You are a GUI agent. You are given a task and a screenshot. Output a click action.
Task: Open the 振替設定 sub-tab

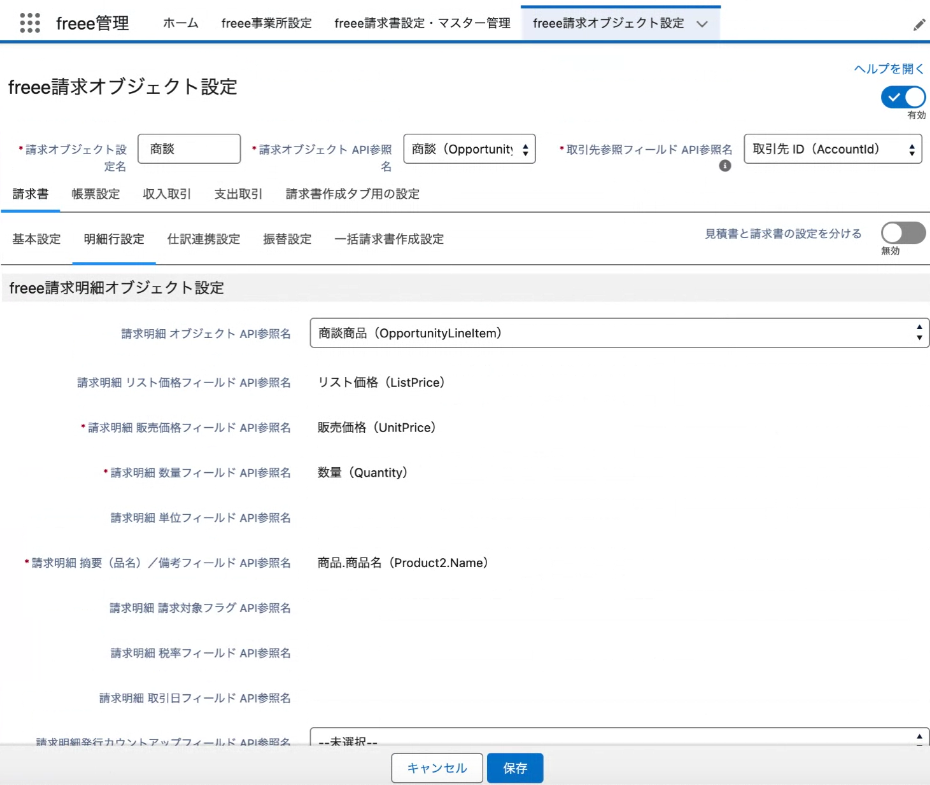tap(287, 239)
